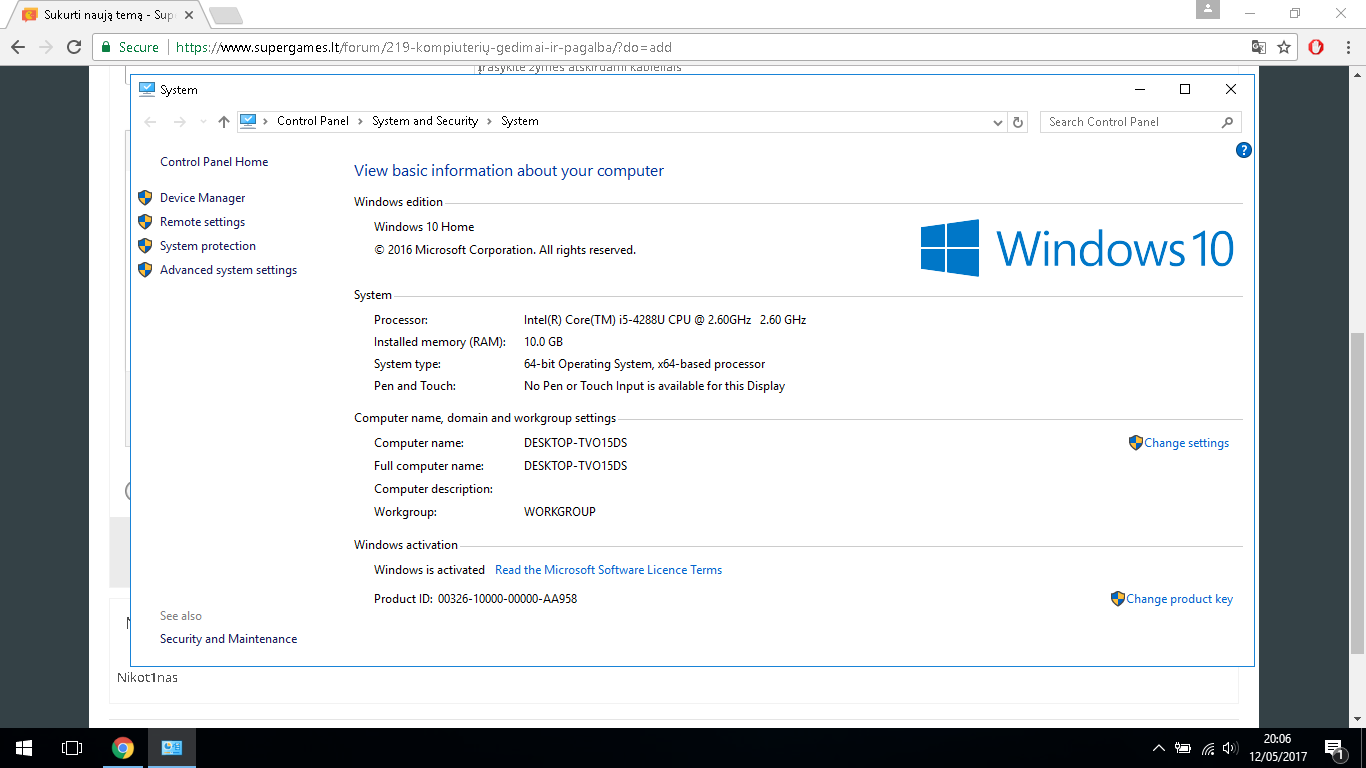Expand the address bar history dropdown
Image resolution: width=1366 pixels, height=768 pixels.
coord(998,122)
